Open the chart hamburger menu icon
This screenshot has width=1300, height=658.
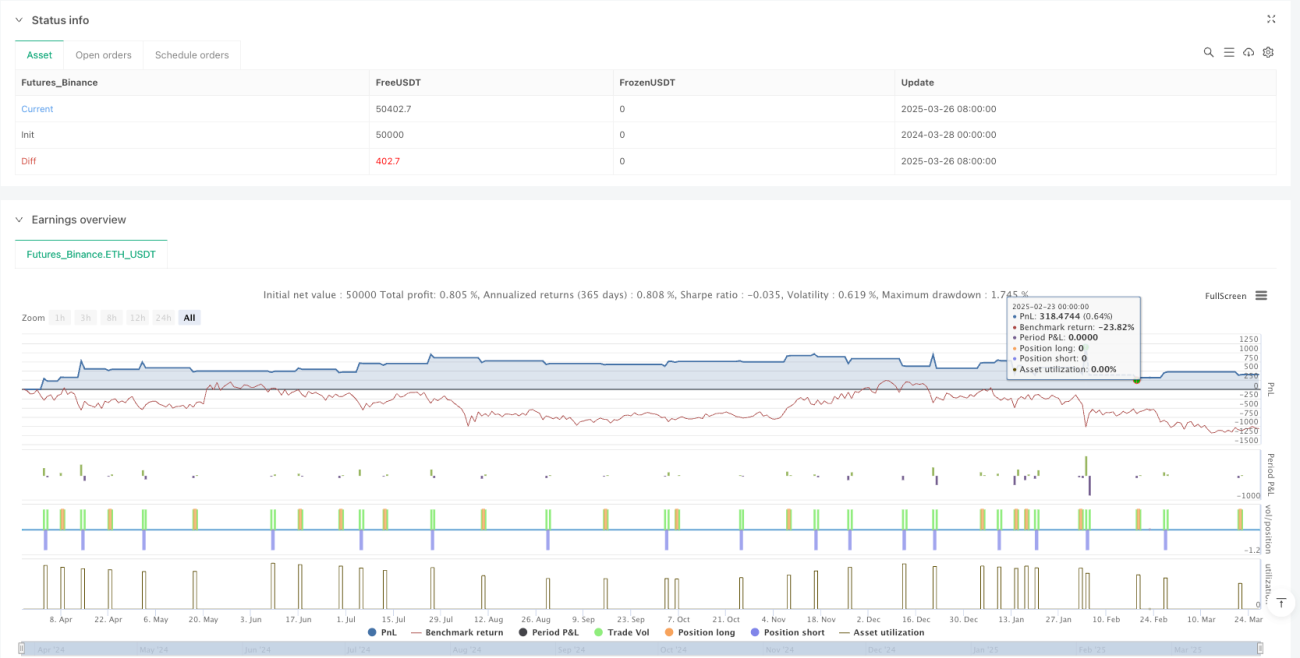click(x=1261, y=296)
